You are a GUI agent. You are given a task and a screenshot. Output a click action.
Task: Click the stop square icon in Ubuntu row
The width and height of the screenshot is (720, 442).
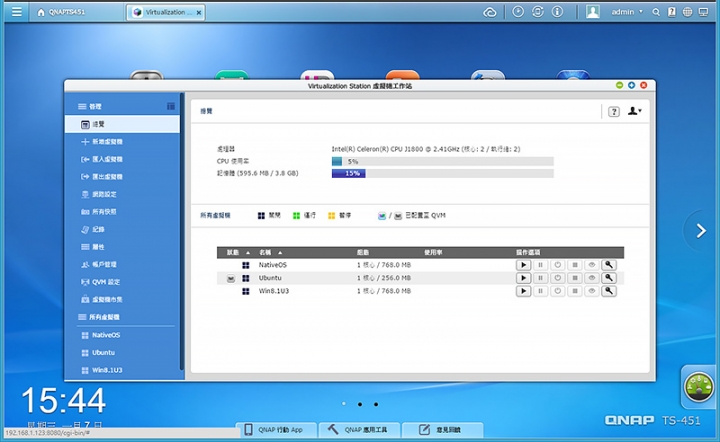[x=574, y=278]
